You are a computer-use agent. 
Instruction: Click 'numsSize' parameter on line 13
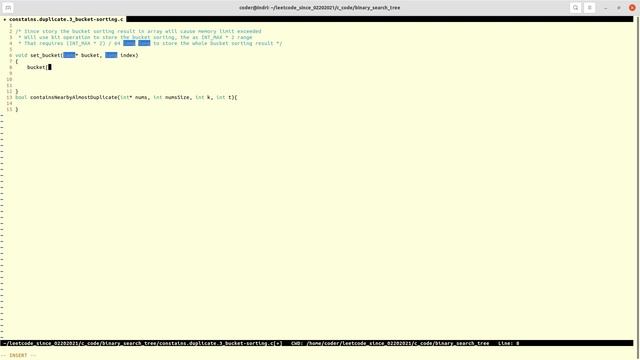(177, 98)
